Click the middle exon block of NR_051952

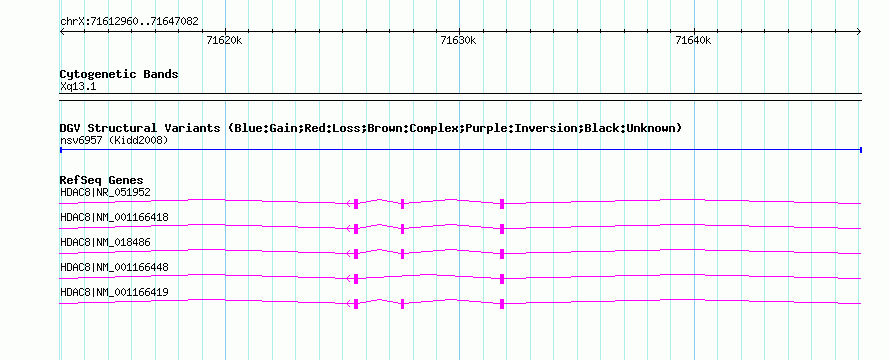[x=402, y=204]
